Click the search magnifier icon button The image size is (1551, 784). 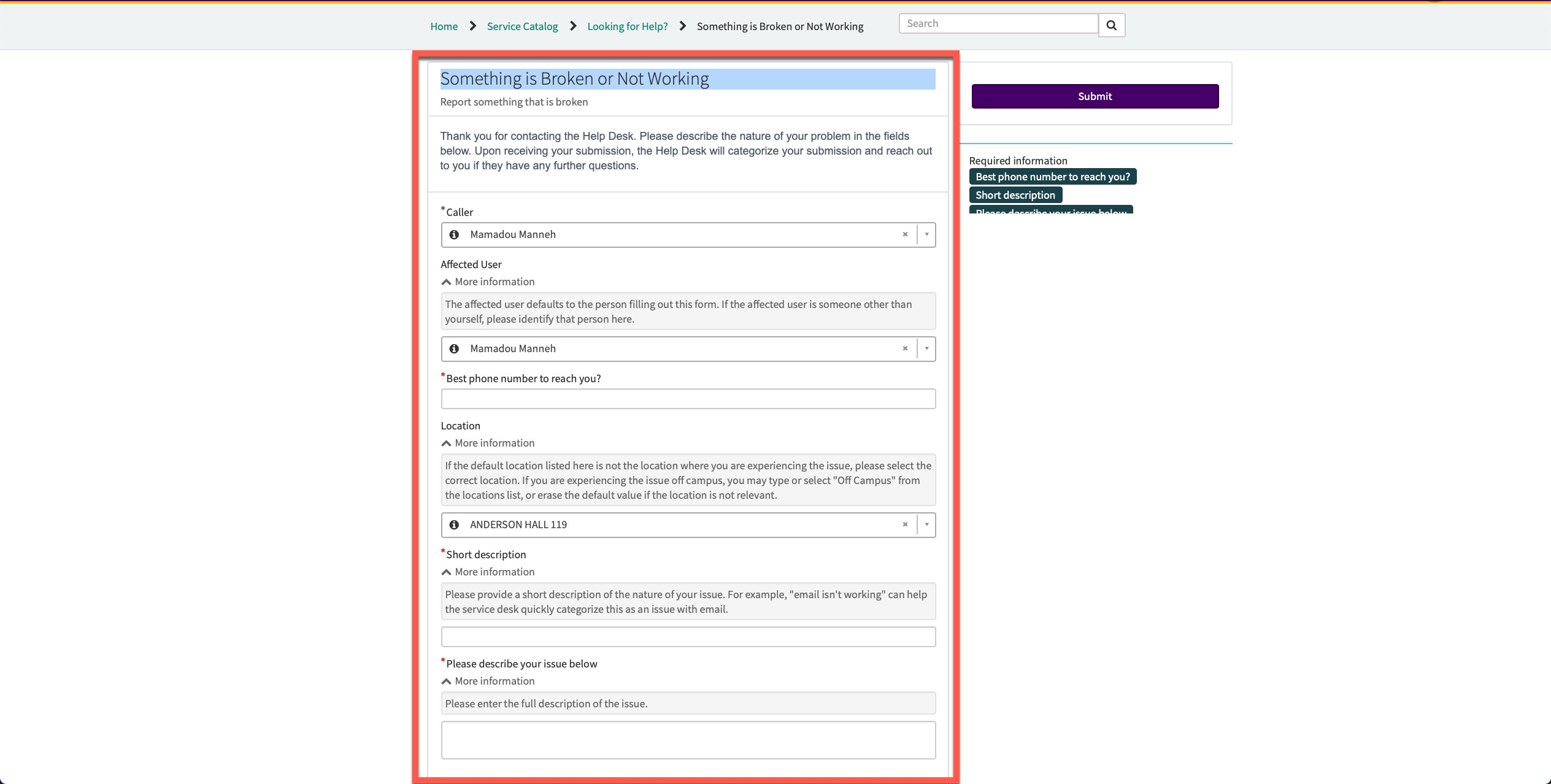[1111, 25]
